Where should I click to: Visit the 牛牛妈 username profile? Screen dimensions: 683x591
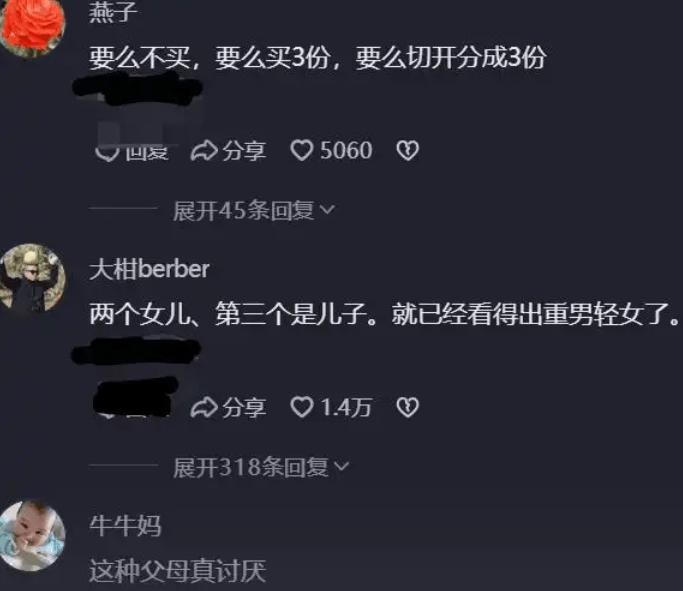click(125, 526)
